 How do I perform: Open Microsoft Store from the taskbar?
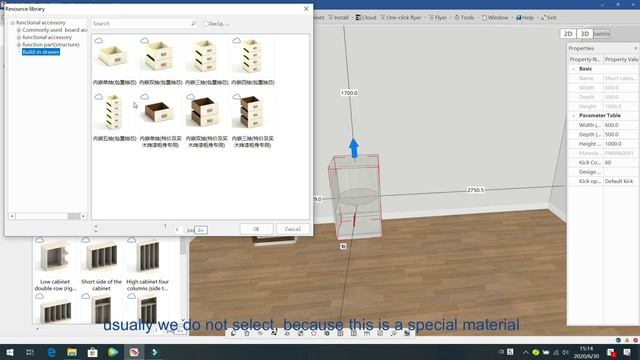click(x=93, y=352)
